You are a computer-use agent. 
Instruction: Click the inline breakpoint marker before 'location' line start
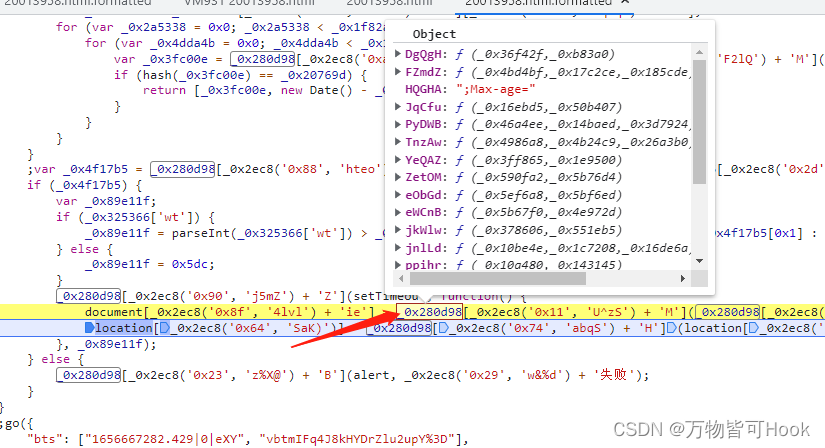coord(89,328)
